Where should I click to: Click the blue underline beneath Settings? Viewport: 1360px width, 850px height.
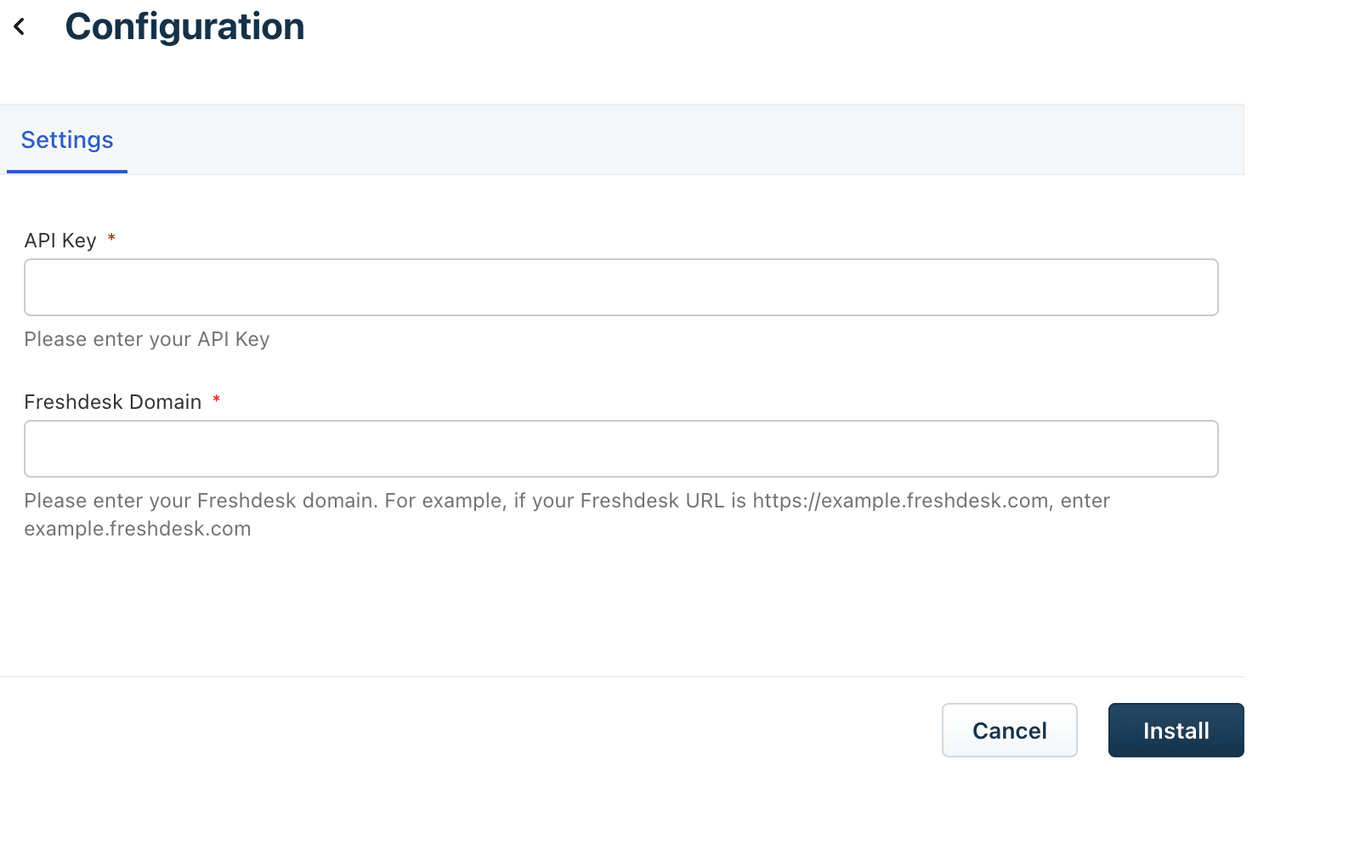point(66,172)
